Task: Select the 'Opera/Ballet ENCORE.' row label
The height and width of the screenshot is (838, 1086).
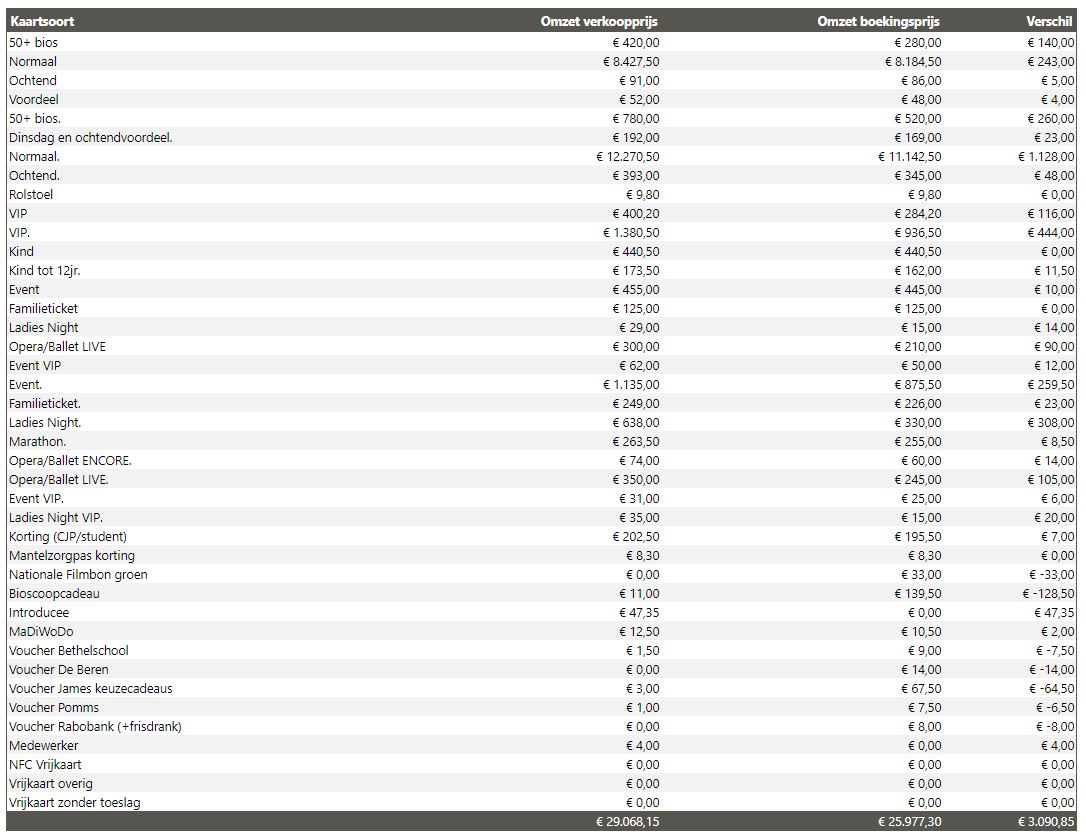Action: [71, 461]
